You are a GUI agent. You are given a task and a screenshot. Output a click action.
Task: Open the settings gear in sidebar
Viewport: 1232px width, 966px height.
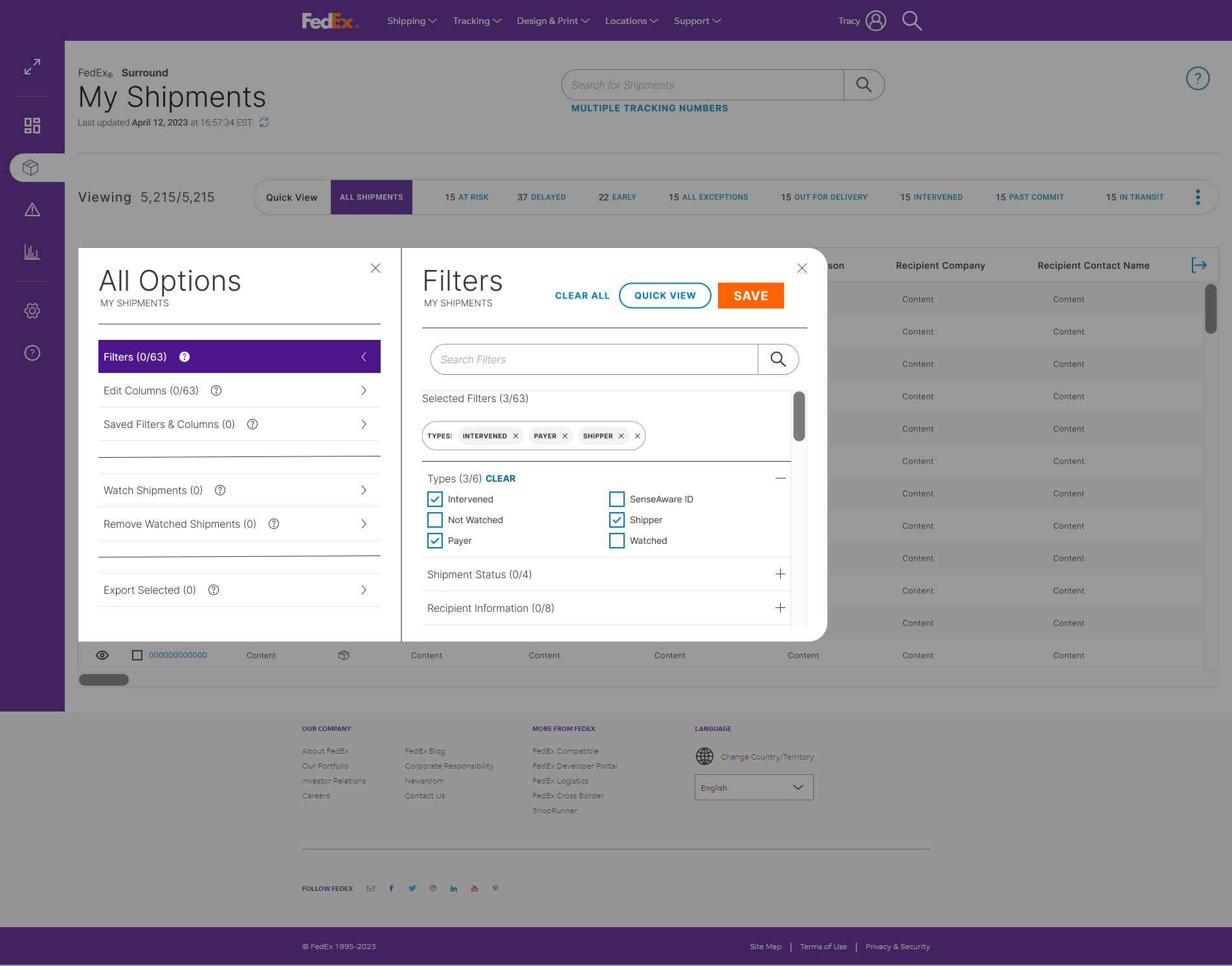tap(32, 311)
